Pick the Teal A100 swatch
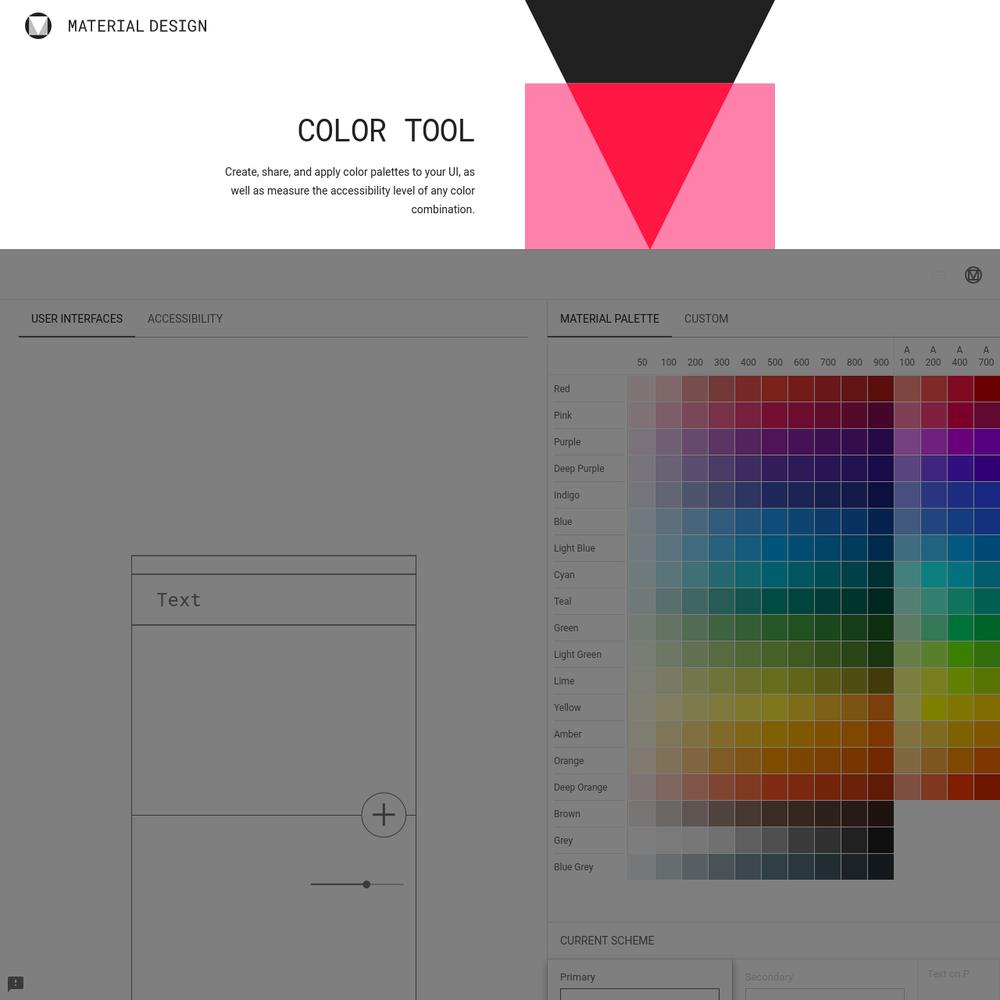This screenshot has width=1000, height=1000. click(907, 601)
